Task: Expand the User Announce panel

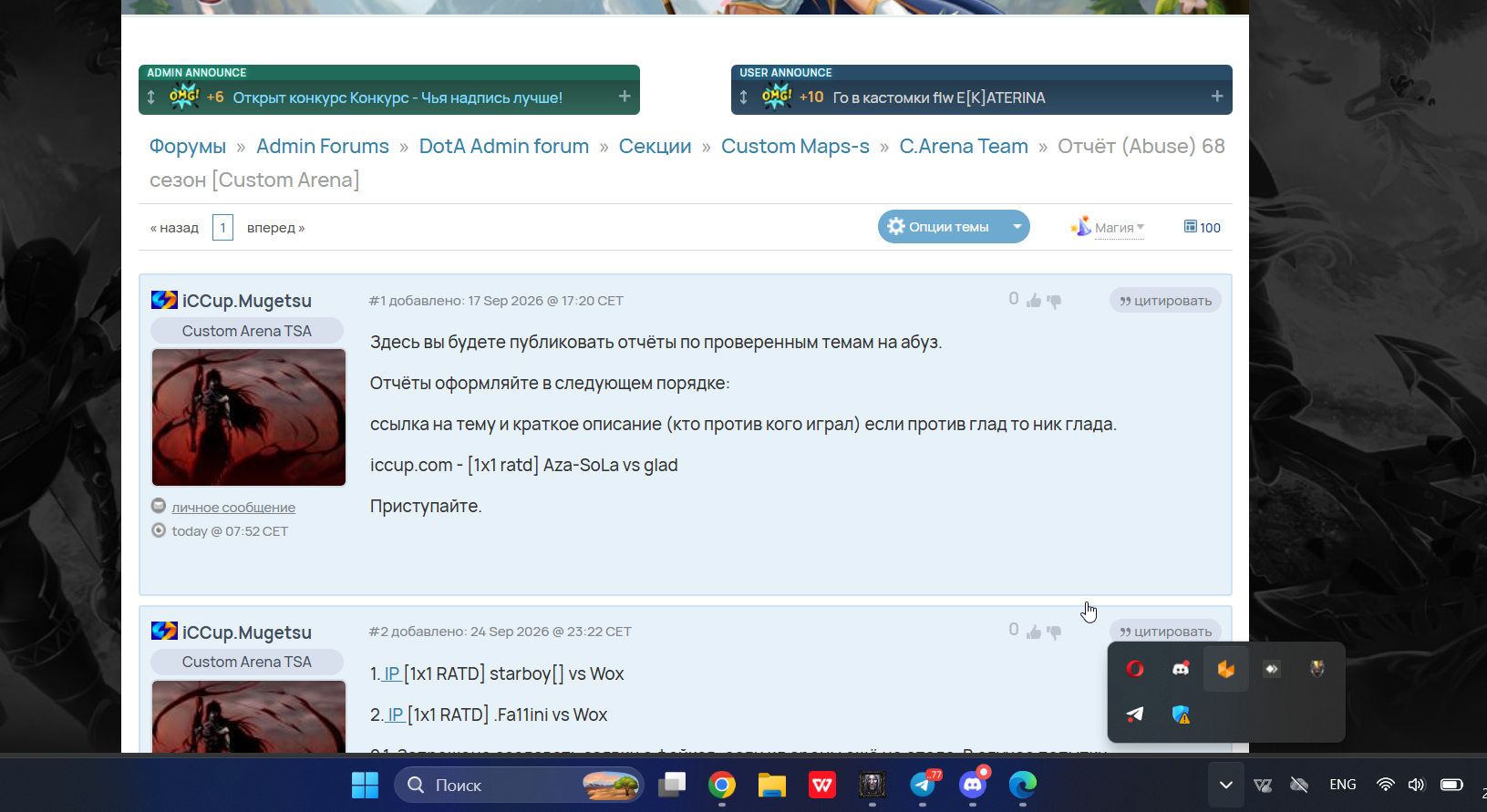Action: [x=1217, y=97]
